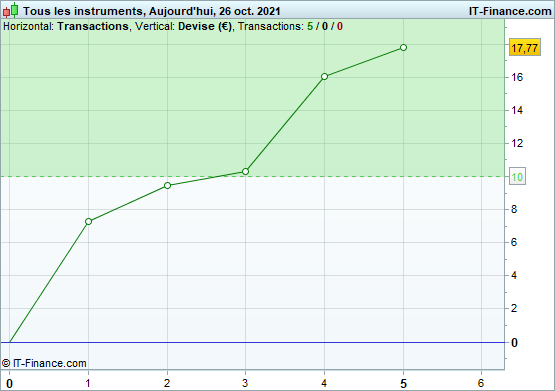Click the '14' label on vertical axis
Screen dimensions: 555x391
[x=517, y=110]
